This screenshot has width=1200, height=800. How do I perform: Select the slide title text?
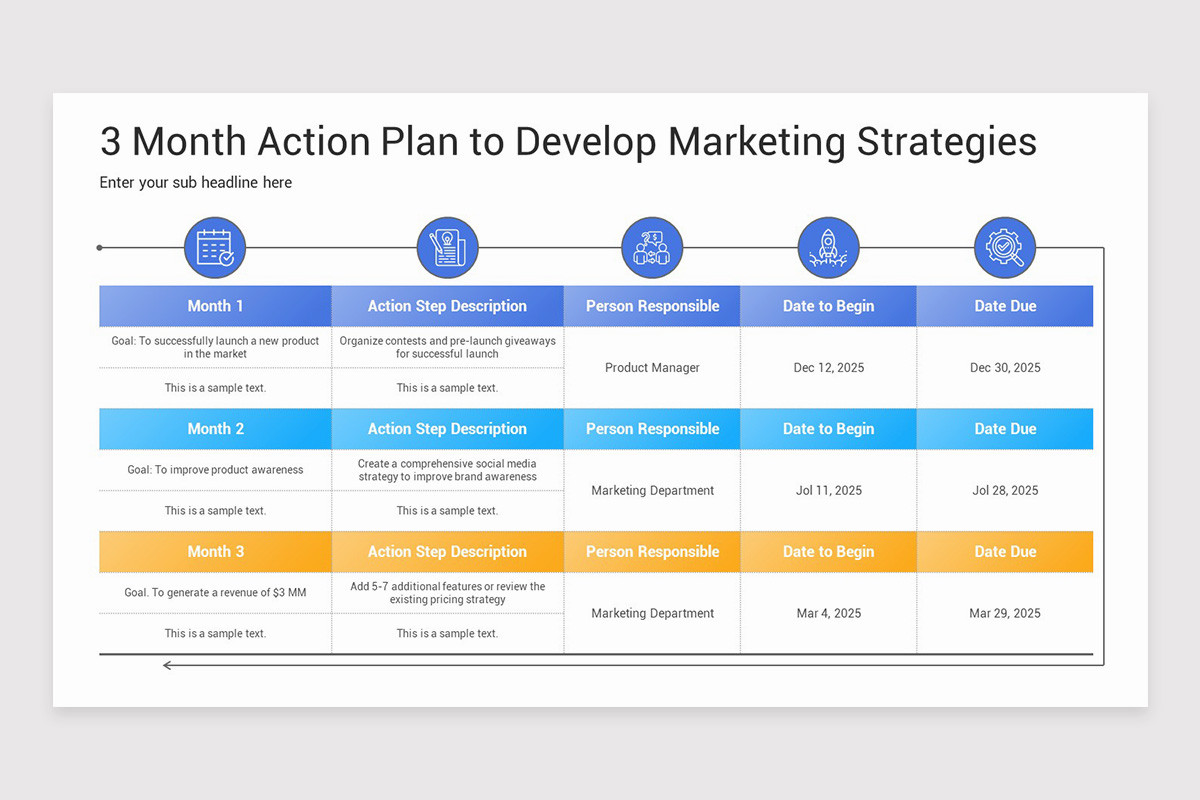(568, 141)
